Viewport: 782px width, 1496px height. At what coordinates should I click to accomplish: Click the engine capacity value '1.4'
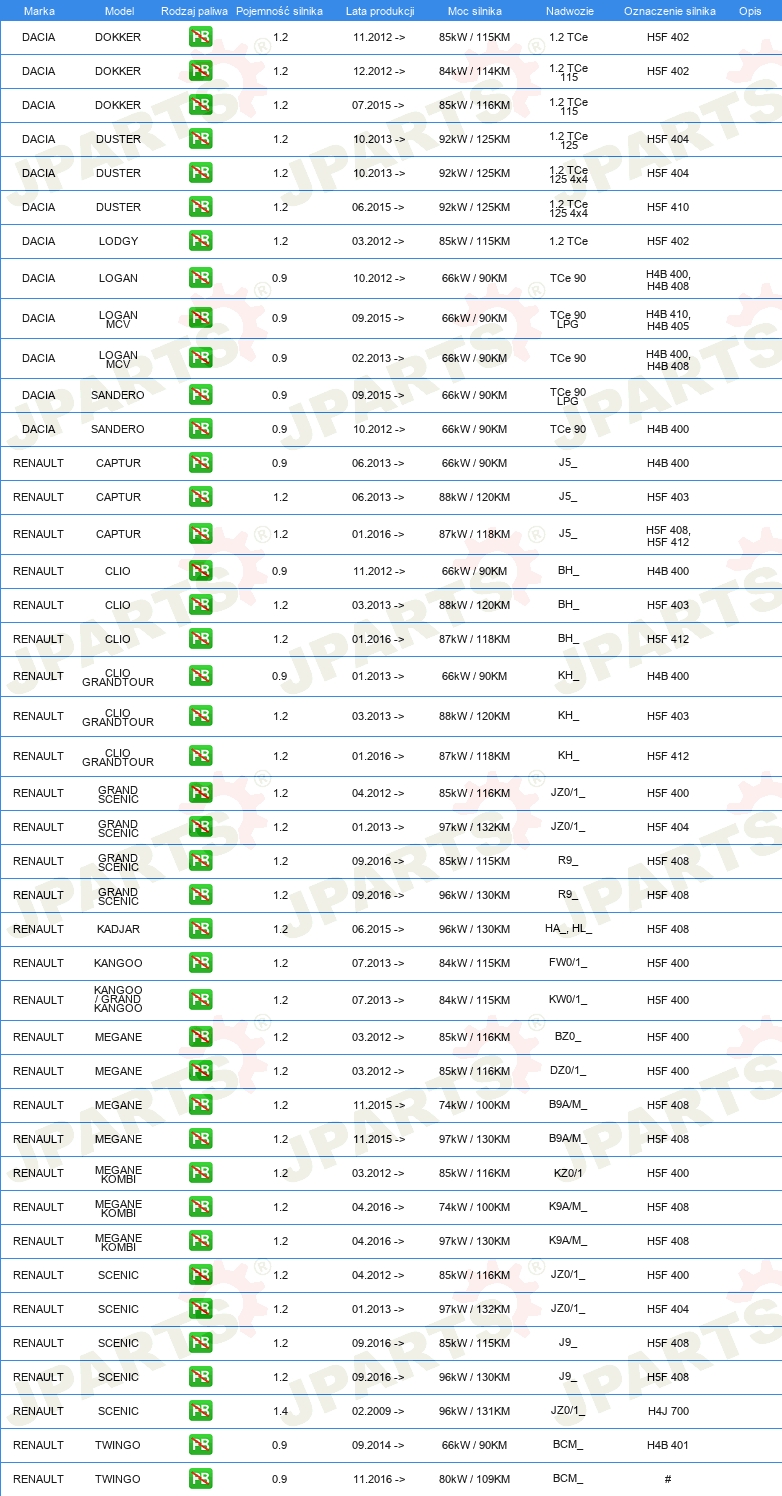pos(280,1411)
